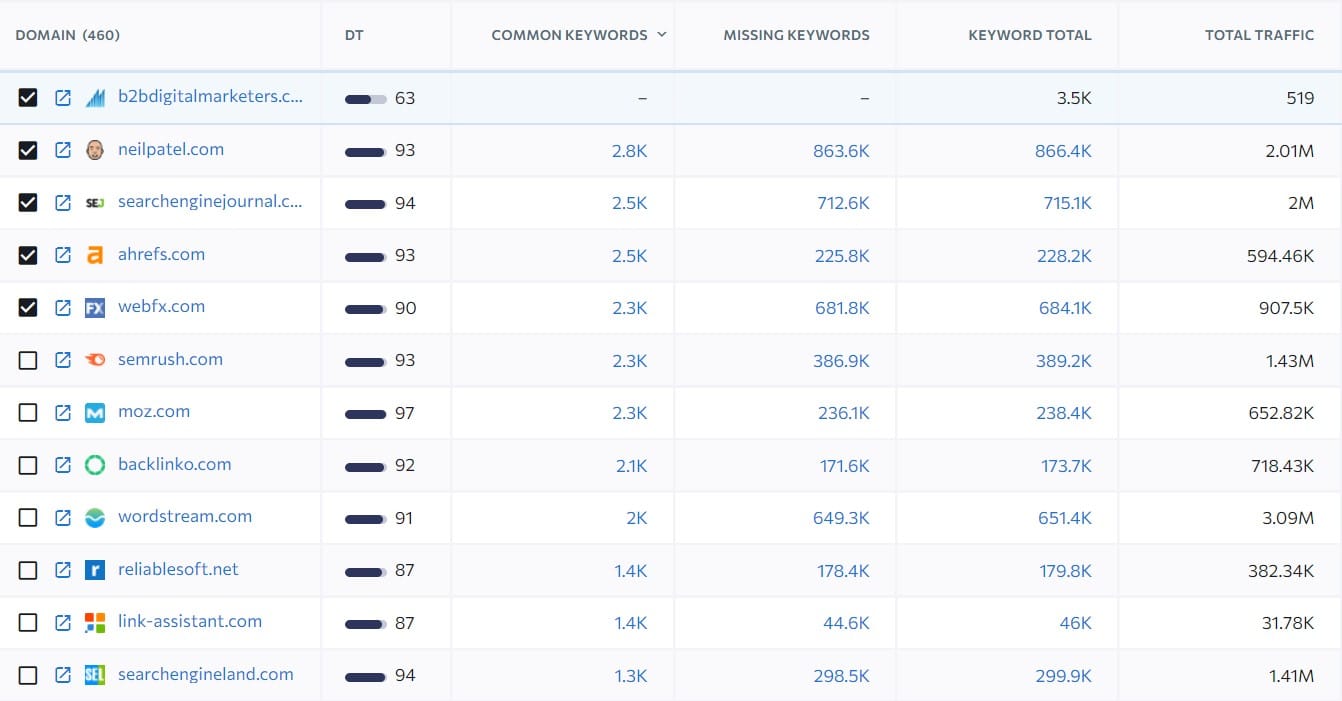The height and width of the screenshot is (701, 1342).
Task: Check the searchengineland.com checkbox
Action: click(x=28, y=675)
